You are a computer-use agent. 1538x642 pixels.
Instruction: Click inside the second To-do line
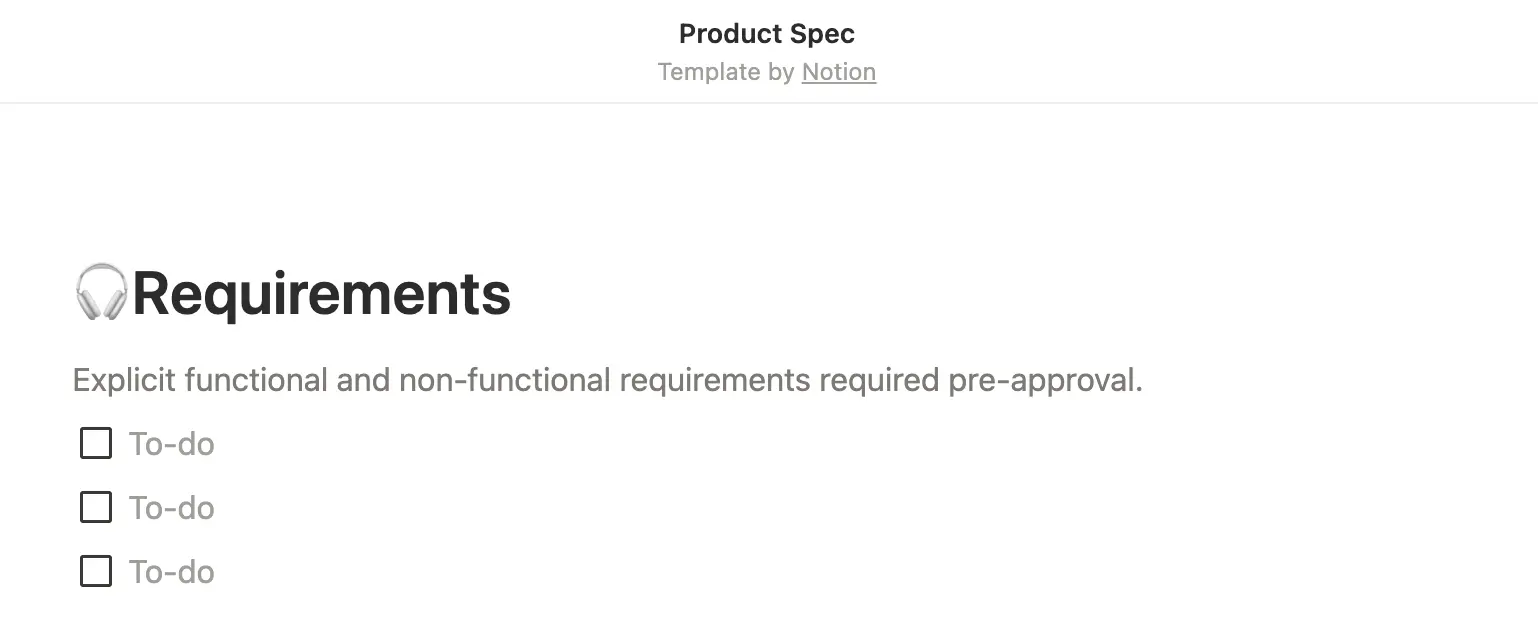171,507
